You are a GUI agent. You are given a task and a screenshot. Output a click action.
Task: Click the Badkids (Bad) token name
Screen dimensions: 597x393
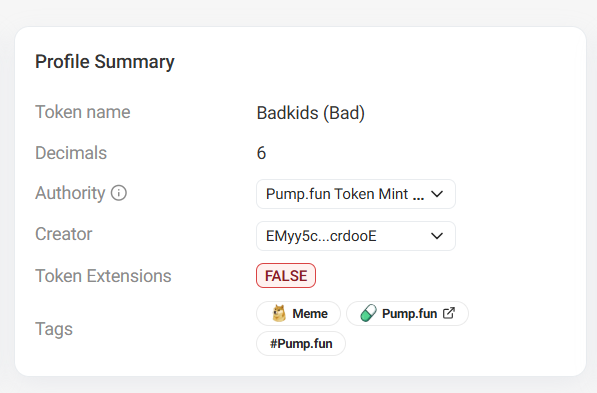311,113
